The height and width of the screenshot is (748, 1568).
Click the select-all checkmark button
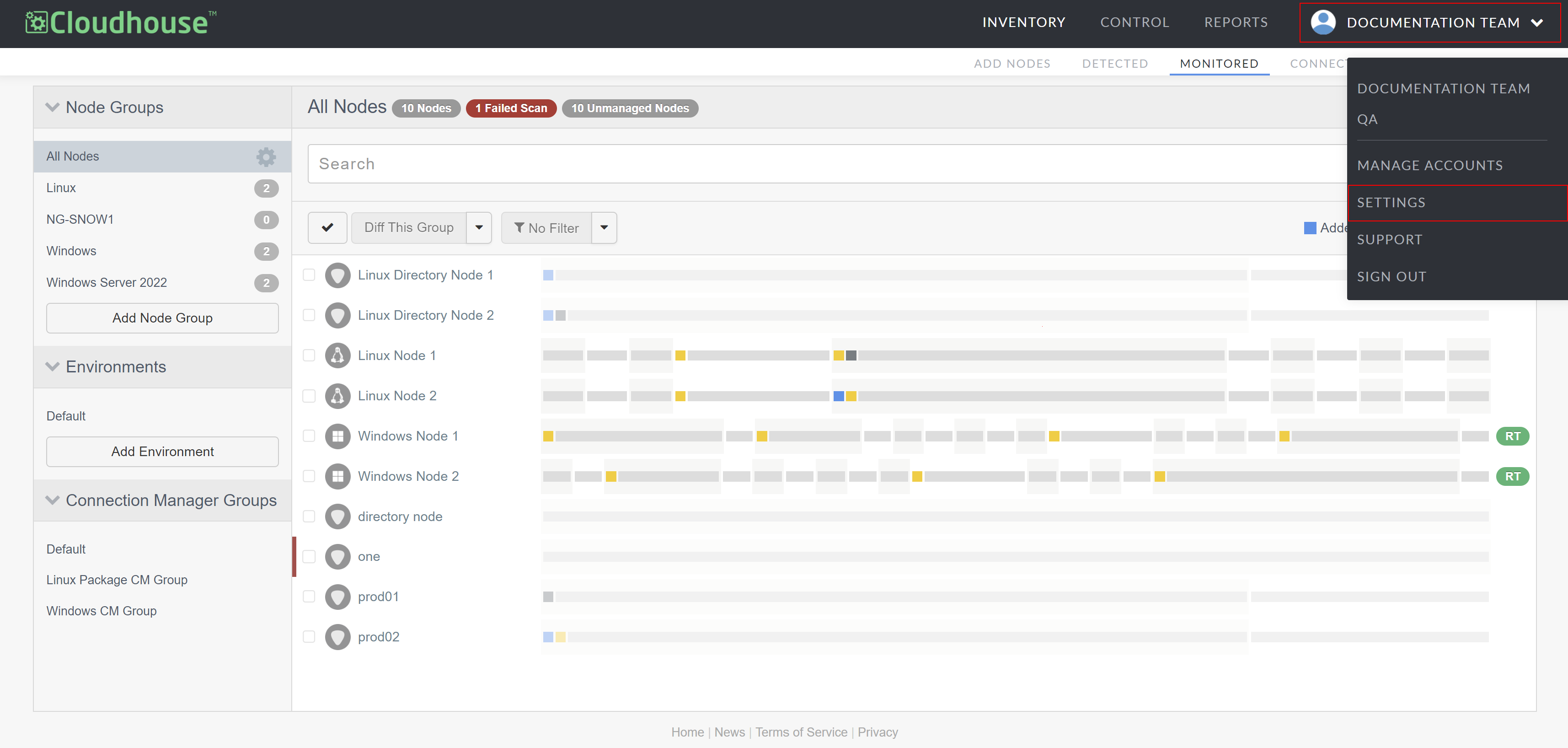[327, 228]
